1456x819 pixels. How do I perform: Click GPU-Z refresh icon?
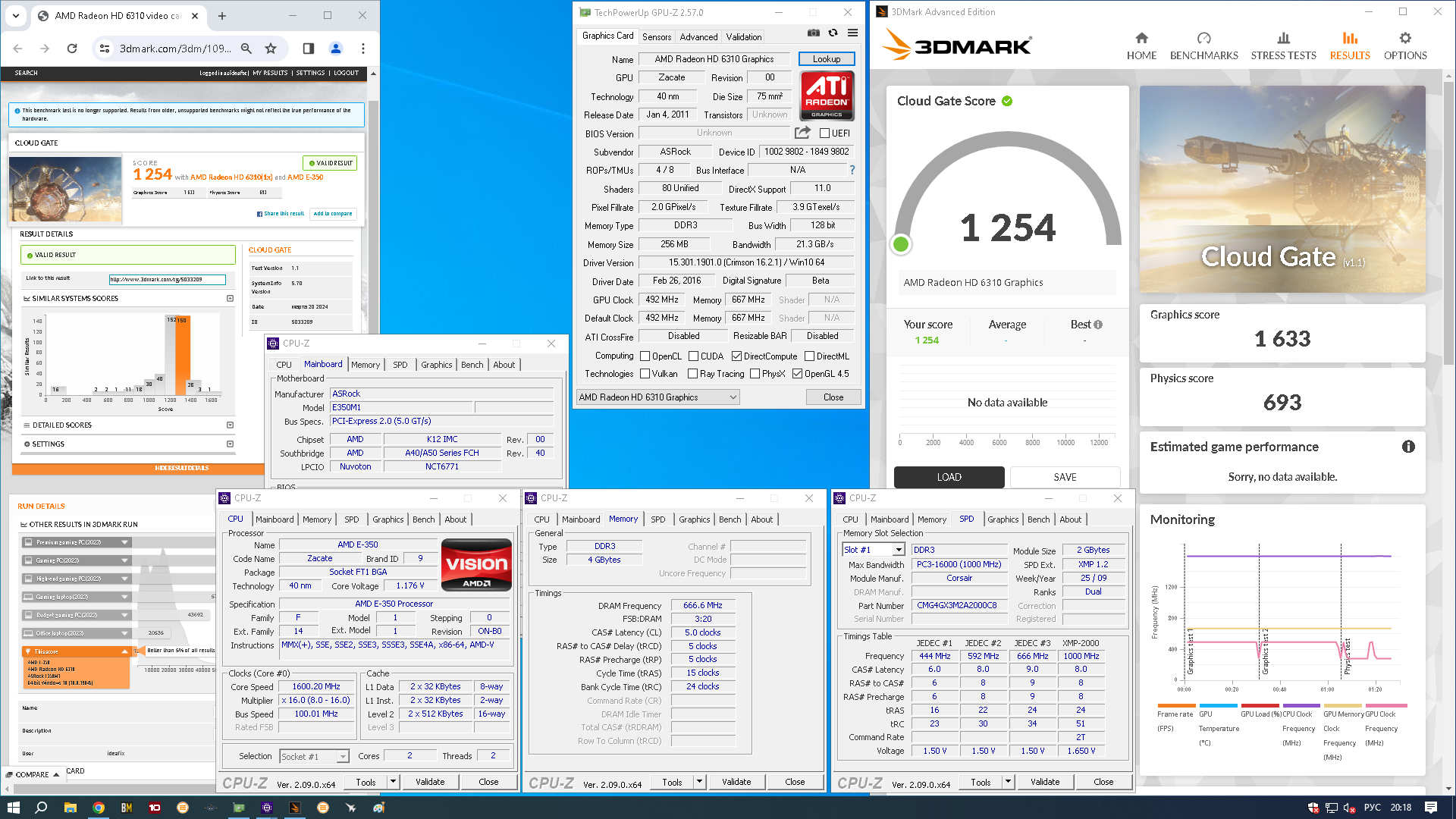coord(833,33)
